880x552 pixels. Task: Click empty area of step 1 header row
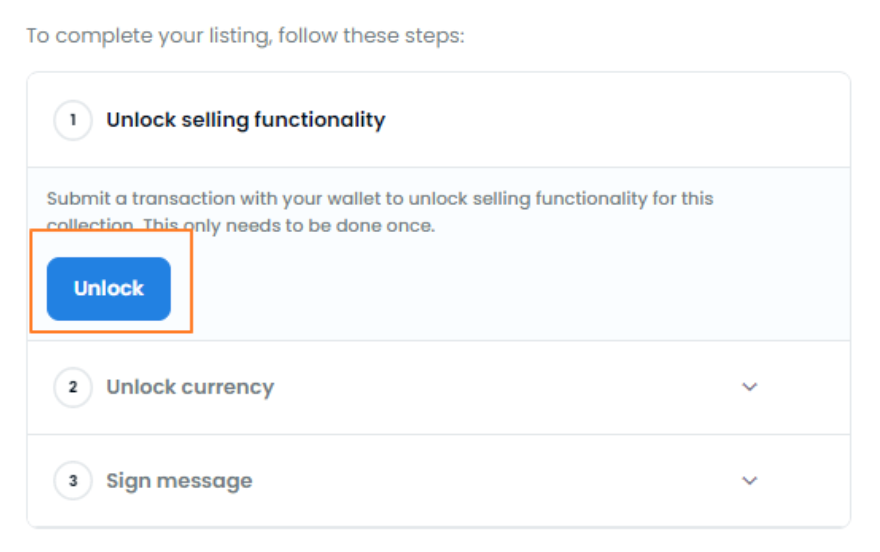(x=600, y=120)
